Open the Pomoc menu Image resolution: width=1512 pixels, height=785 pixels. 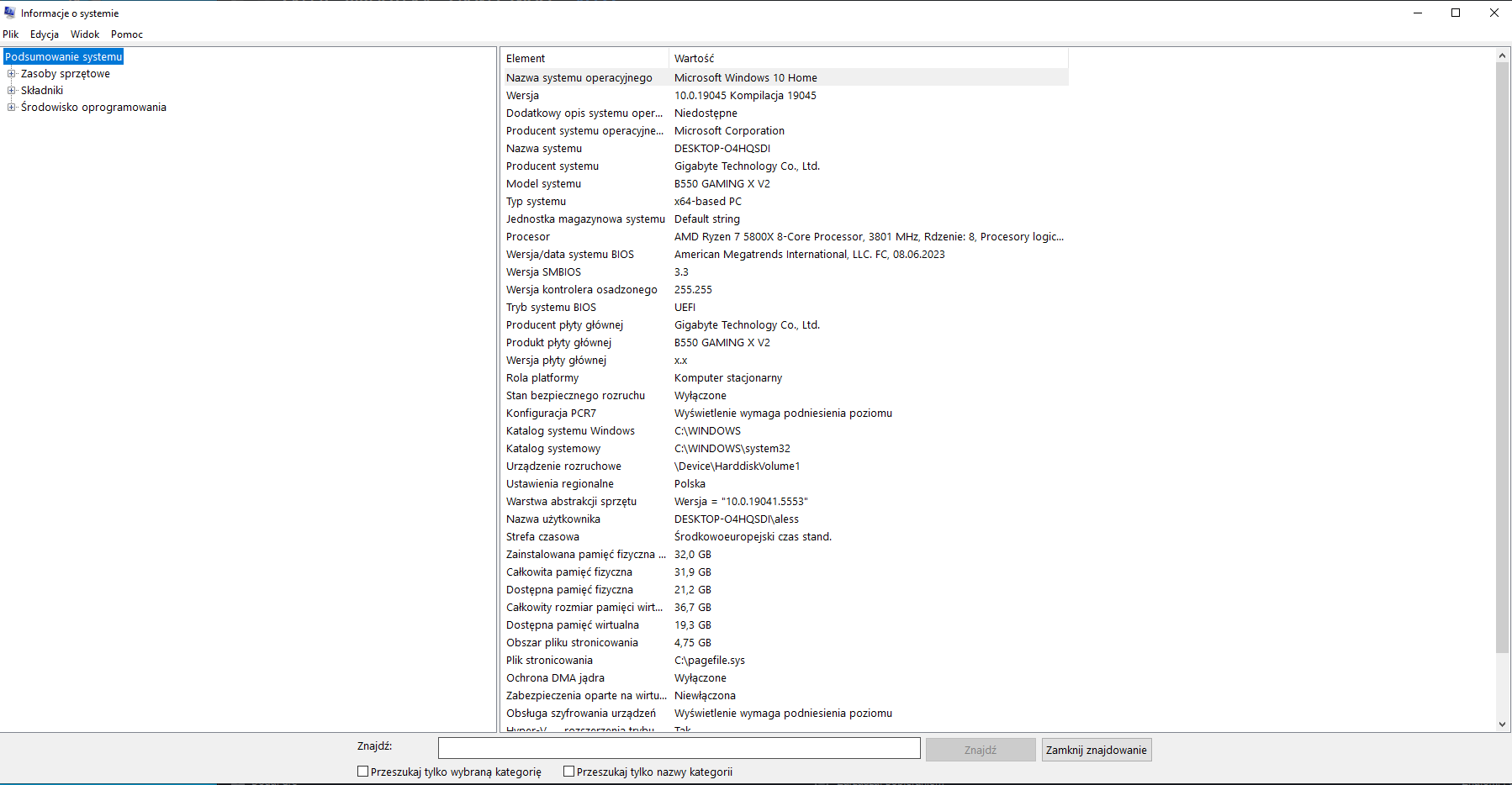(x=127, y=34)
